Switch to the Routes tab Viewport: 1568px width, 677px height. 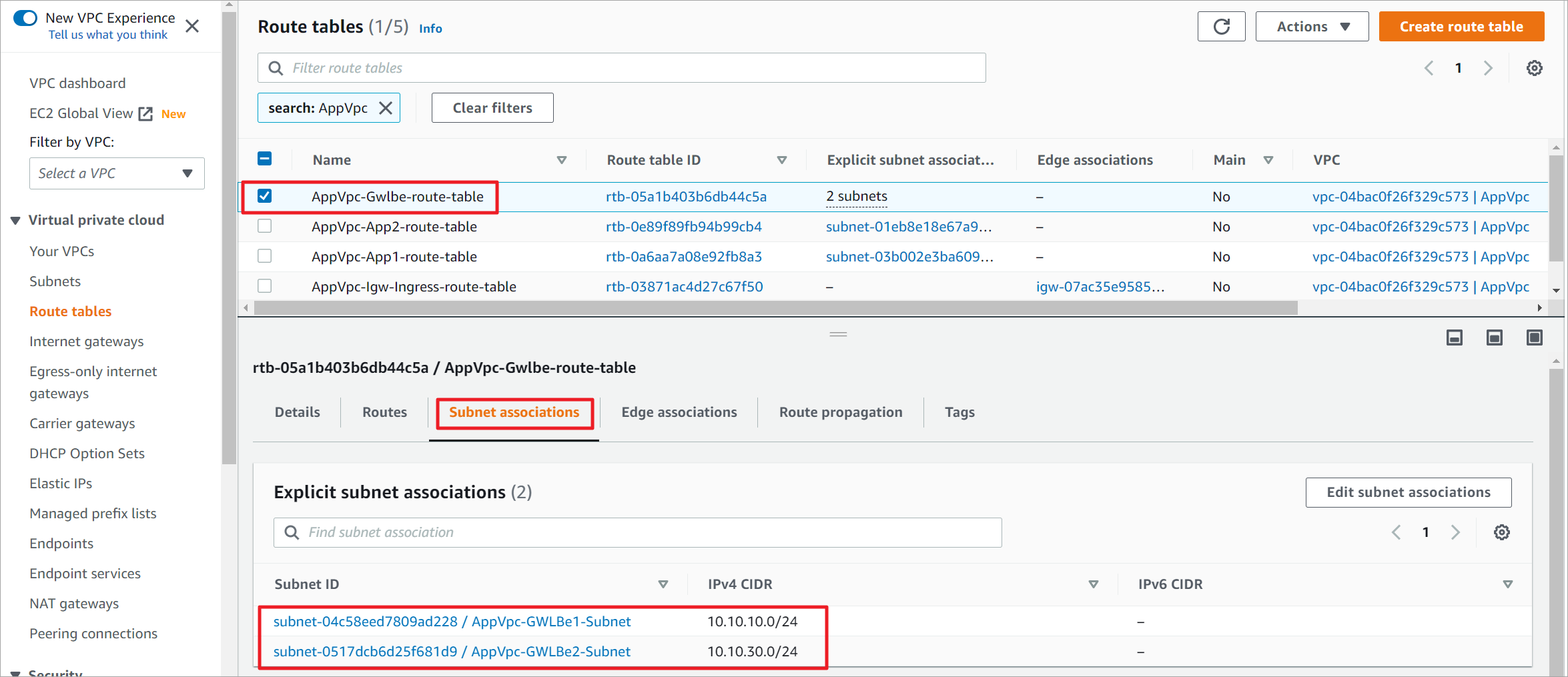tap(385, 412)
